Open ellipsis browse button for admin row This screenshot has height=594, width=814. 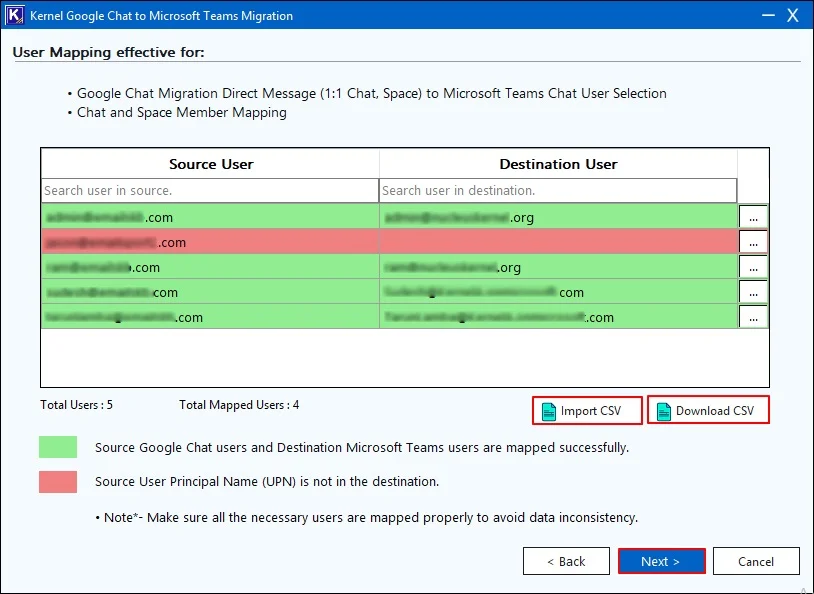click(x=753, y=217)
